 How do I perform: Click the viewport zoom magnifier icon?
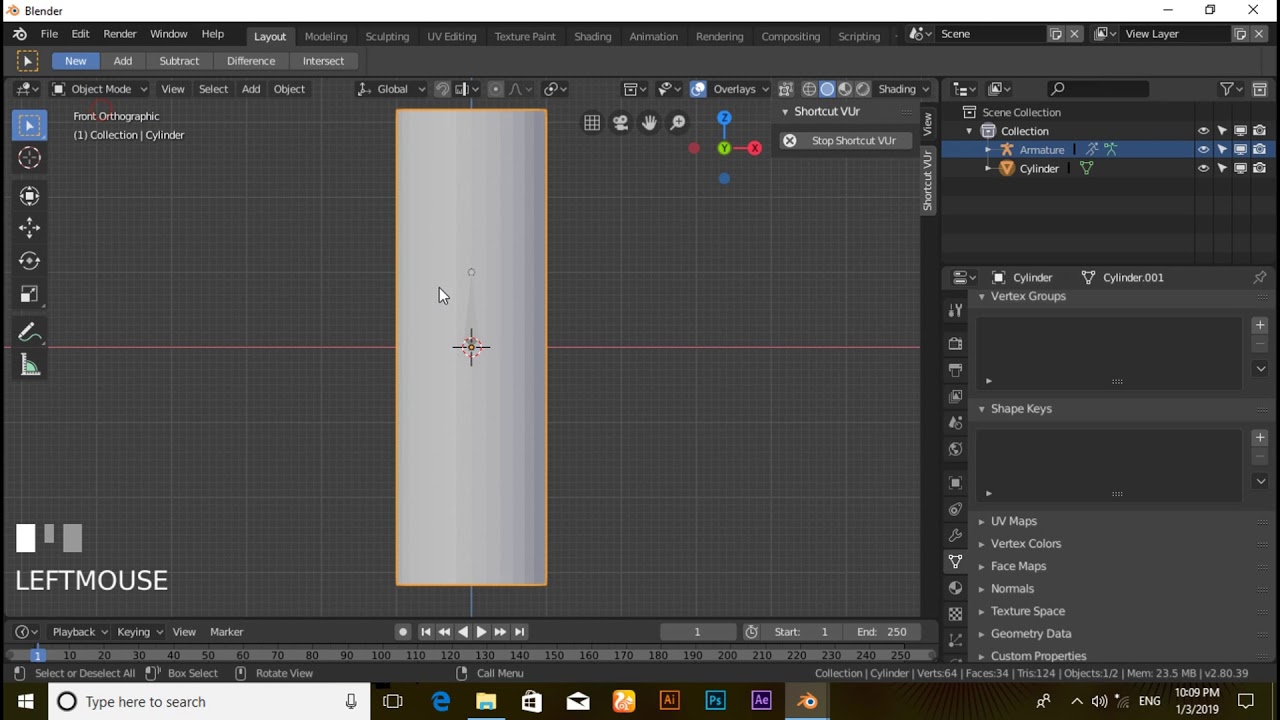[x=678, y=123]
